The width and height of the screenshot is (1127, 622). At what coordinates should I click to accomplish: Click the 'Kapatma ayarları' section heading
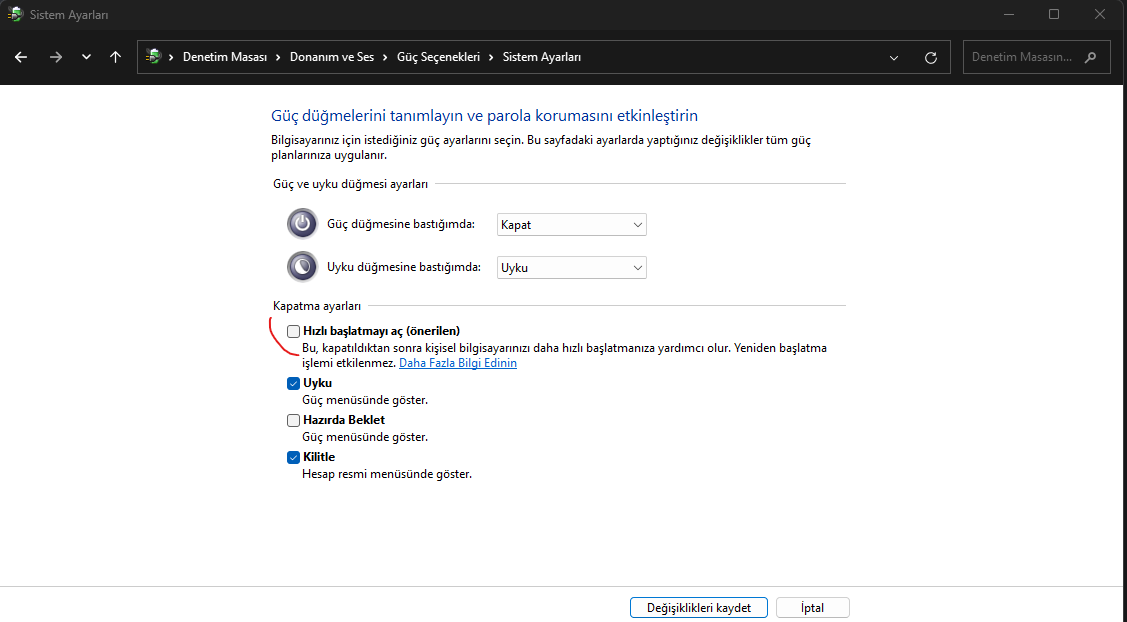(317, 306)
